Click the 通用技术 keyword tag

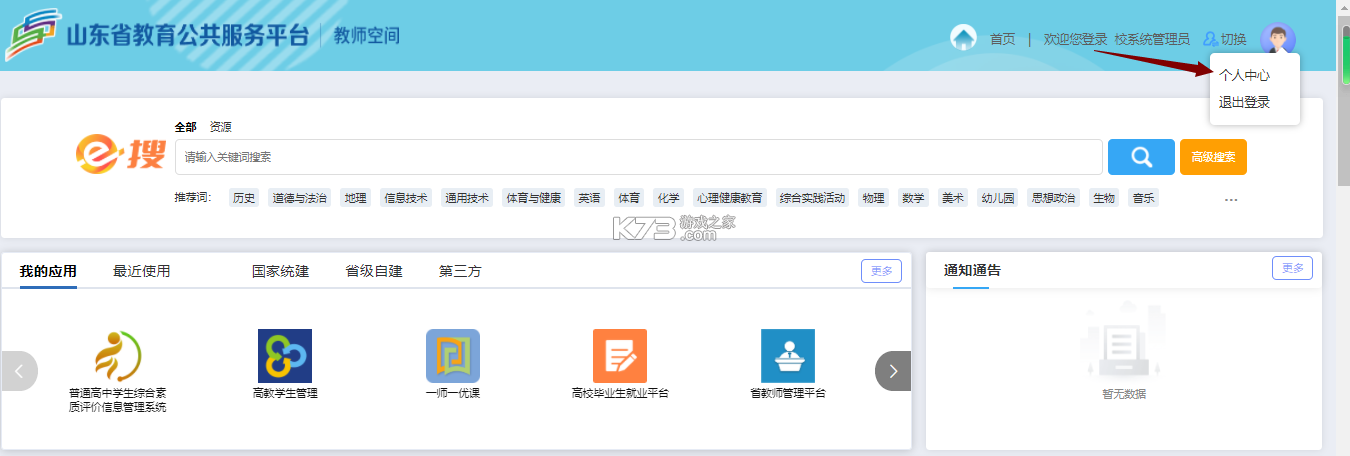(x=466, y=198)
